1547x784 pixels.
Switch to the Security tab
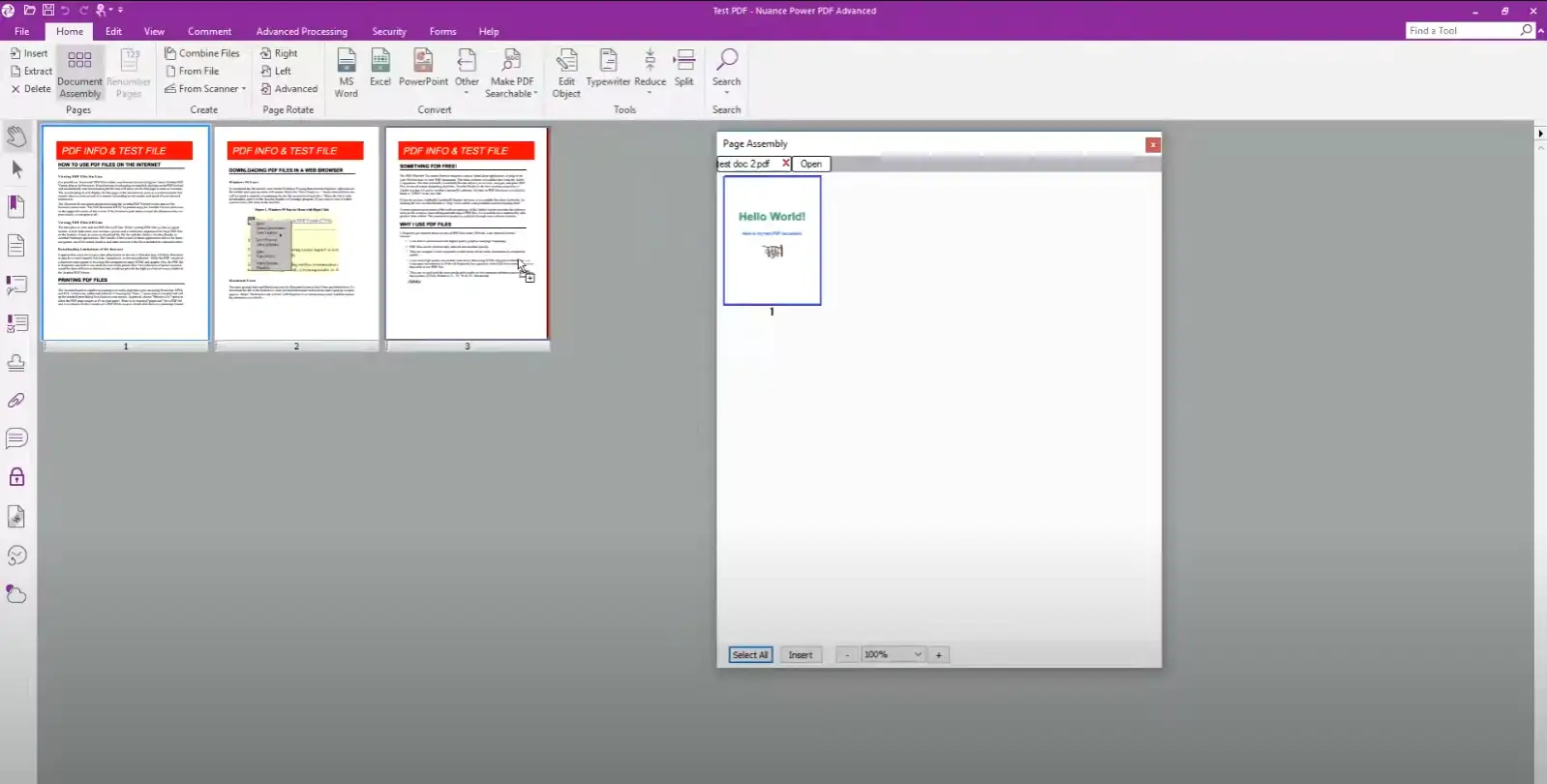[x=389, y=32]
